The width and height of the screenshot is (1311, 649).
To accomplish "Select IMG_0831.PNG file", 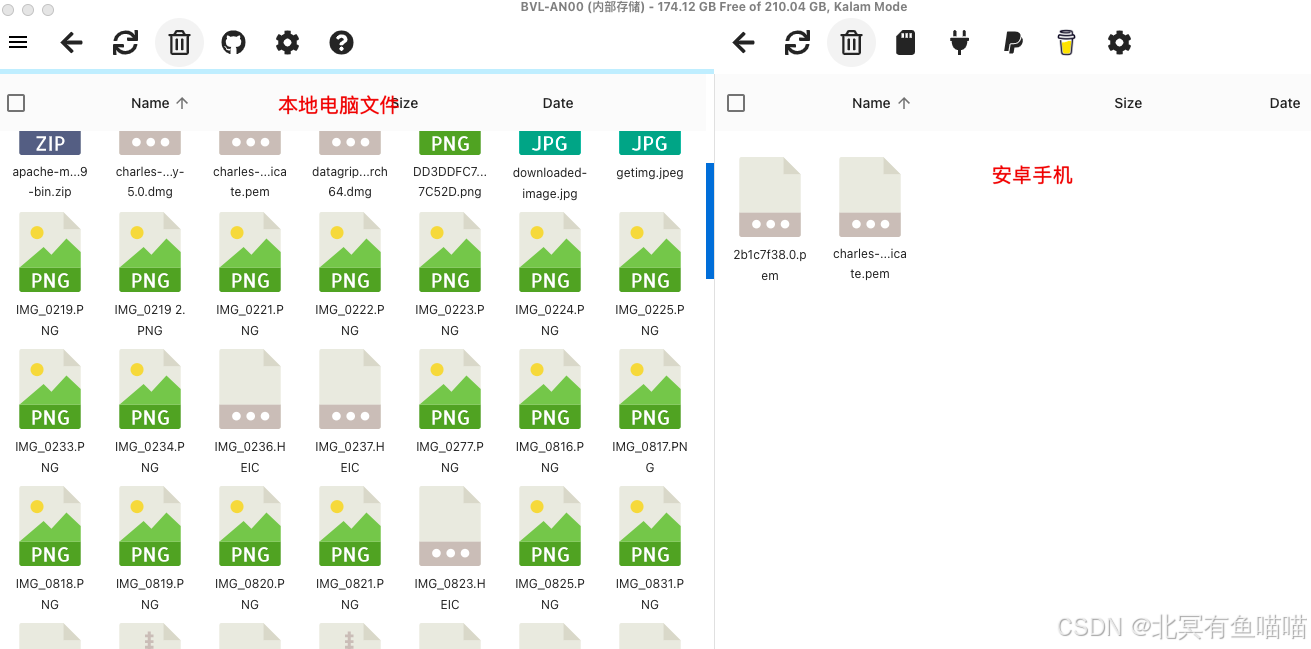I will pos(650,527).
